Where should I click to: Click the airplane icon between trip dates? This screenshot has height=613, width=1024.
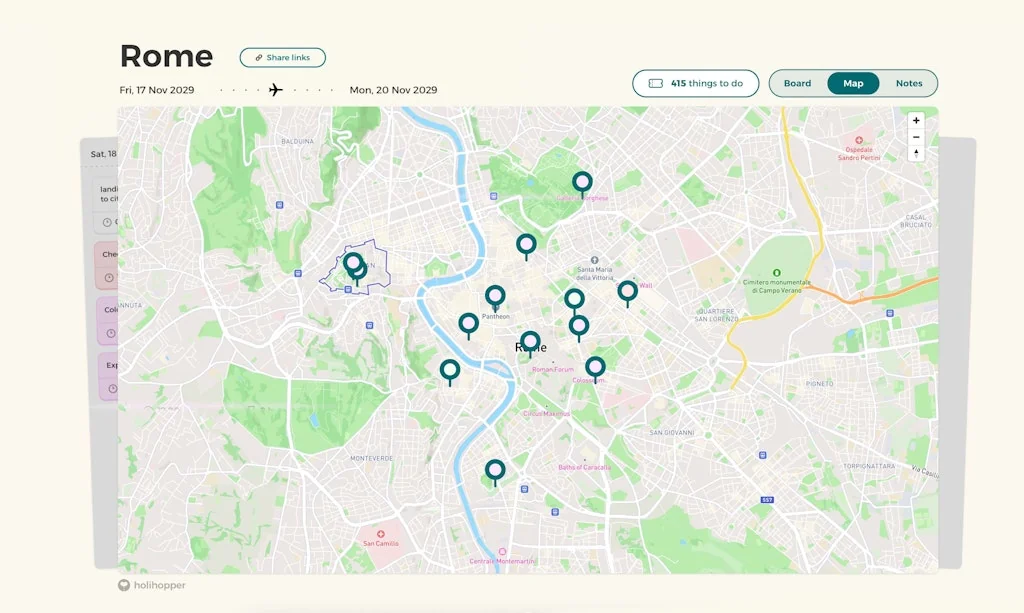(276, 89)
